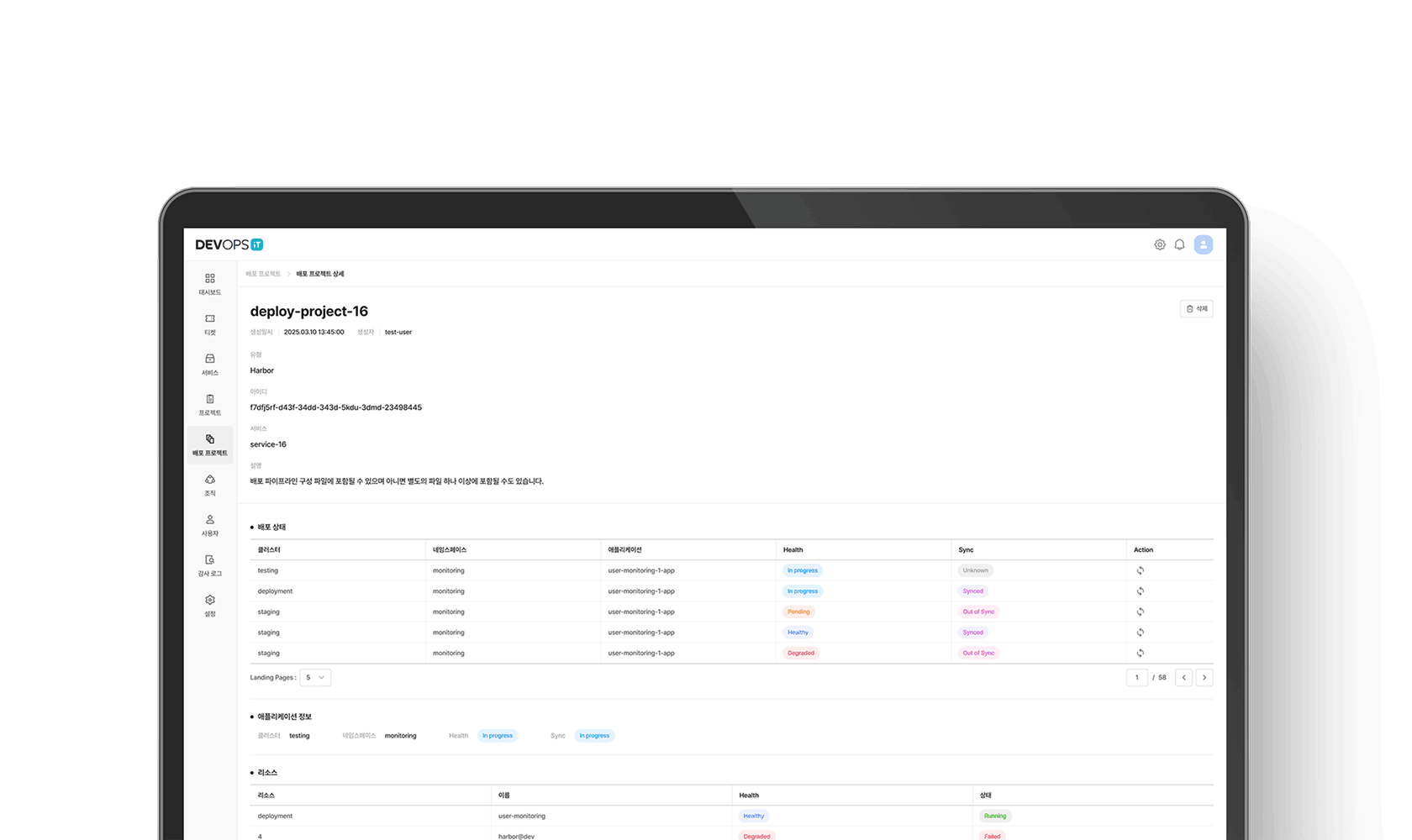Open notifications bell in the header
Screen dimensions: 1412x840
(x=1180, y=244)
